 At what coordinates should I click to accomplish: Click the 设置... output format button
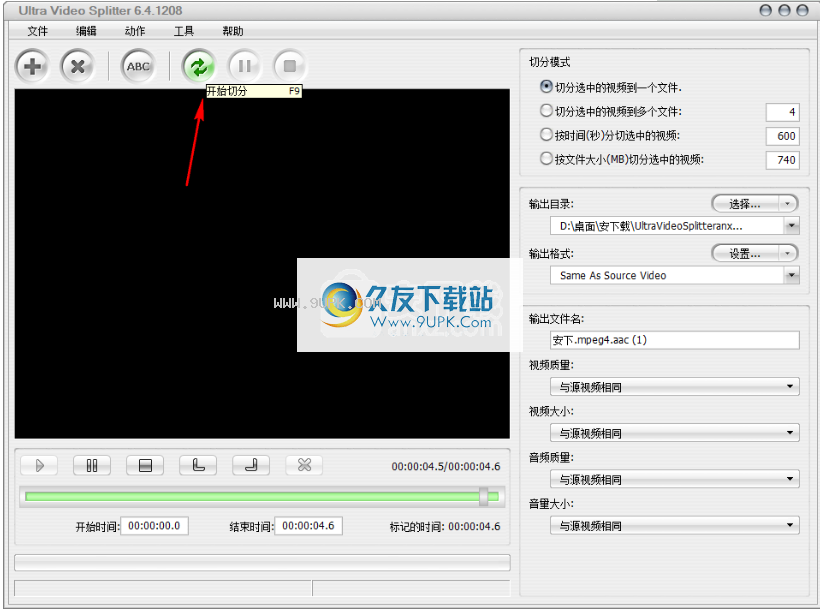pos(745,254)
